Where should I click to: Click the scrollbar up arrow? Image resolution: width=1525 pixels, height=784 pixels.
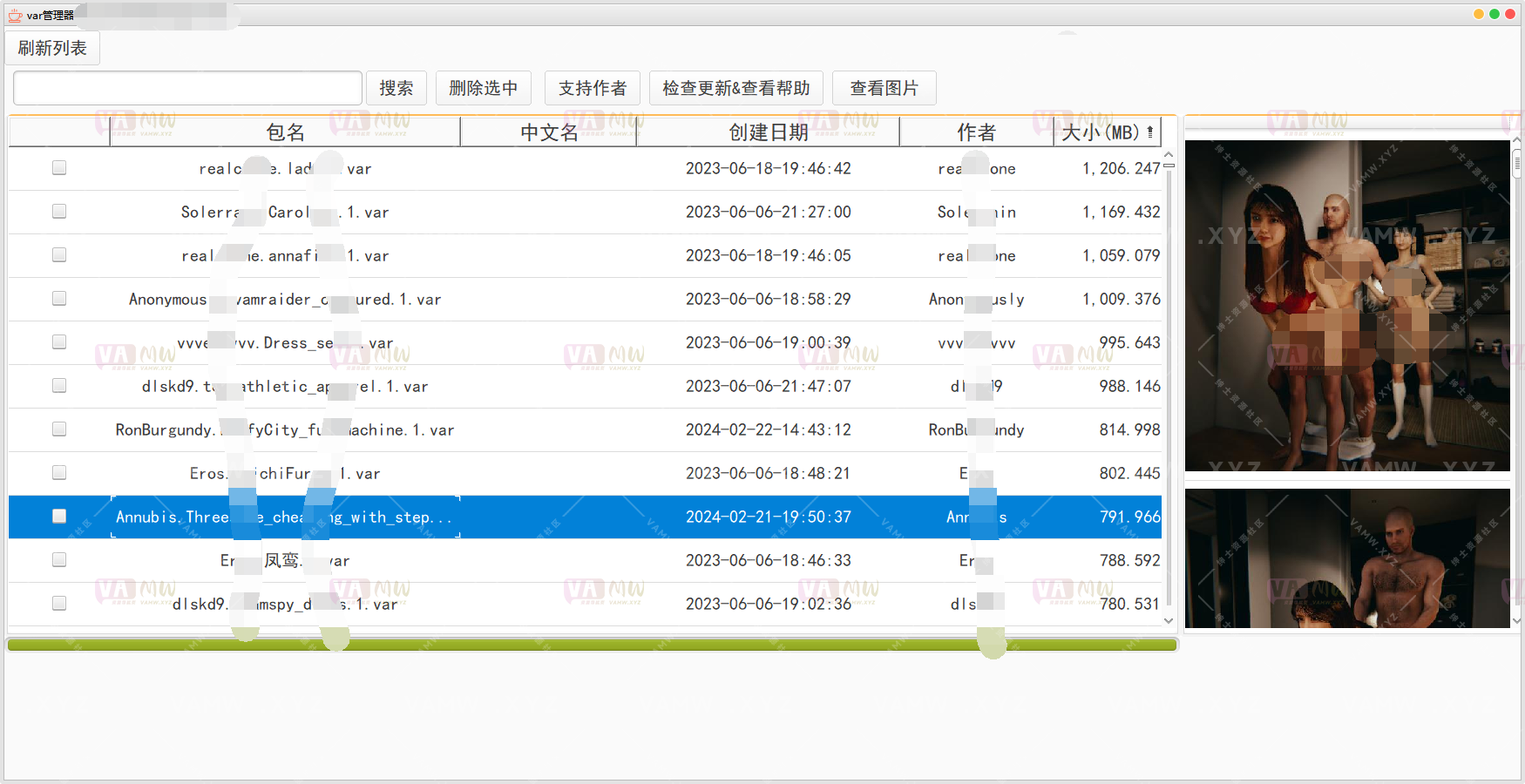[1169, 153]
